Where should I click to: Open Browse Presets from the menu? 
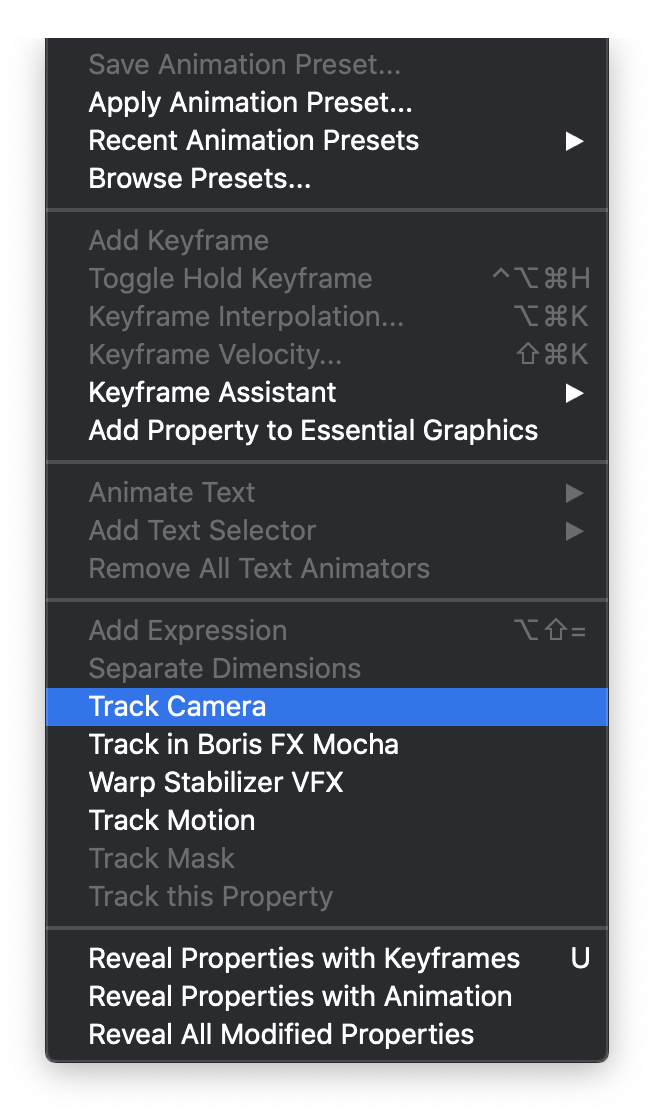click(199, 179)
